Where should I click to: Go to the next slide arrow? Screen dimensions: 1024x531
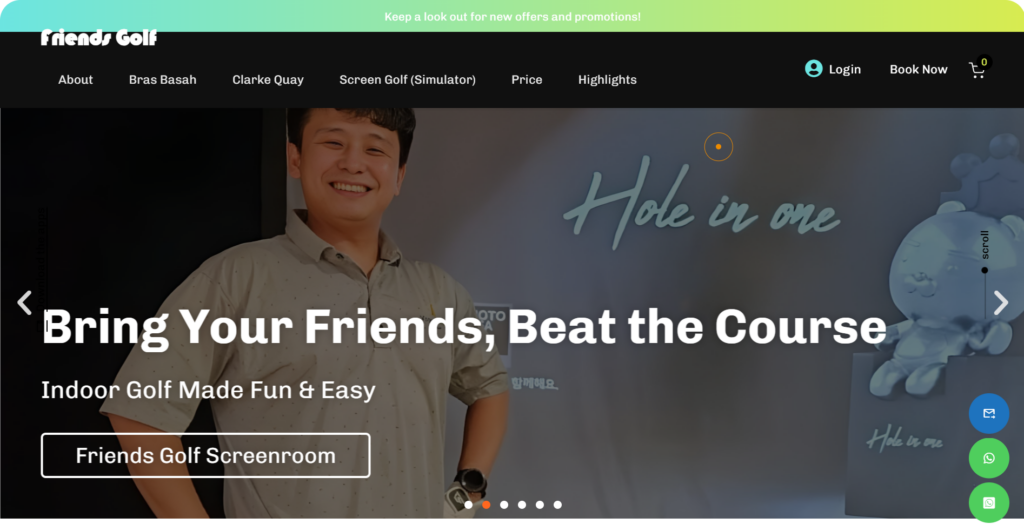pos(1000,302)
